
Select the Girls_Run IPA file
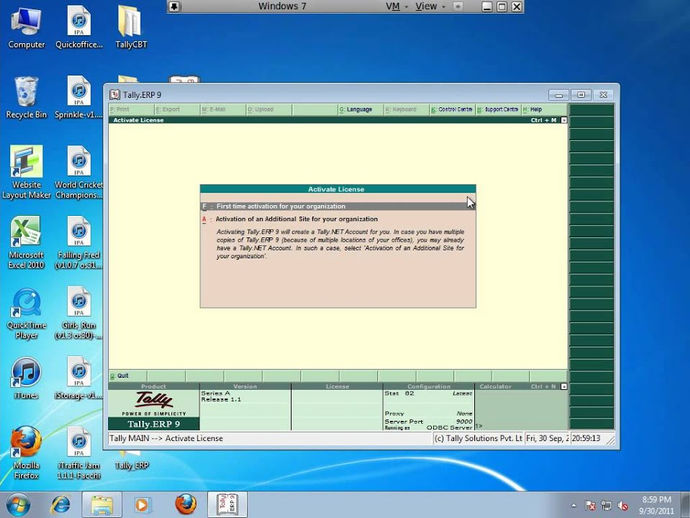(x=79, y=313)
